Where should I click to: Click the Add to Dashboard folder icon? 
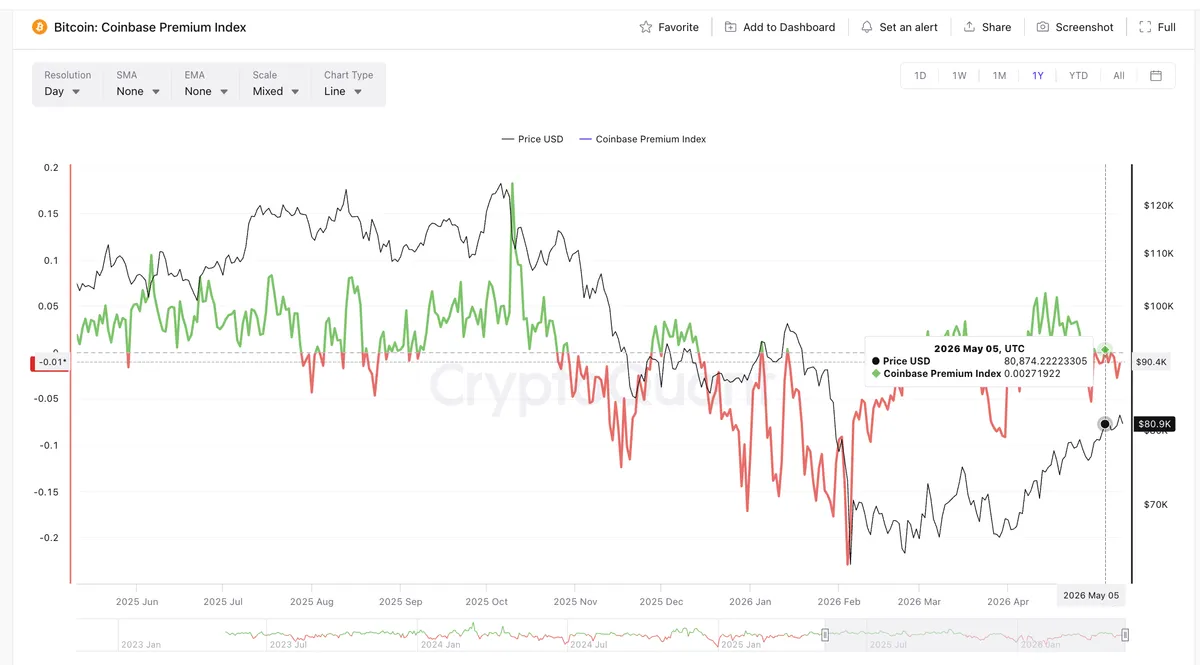(731, 27)
